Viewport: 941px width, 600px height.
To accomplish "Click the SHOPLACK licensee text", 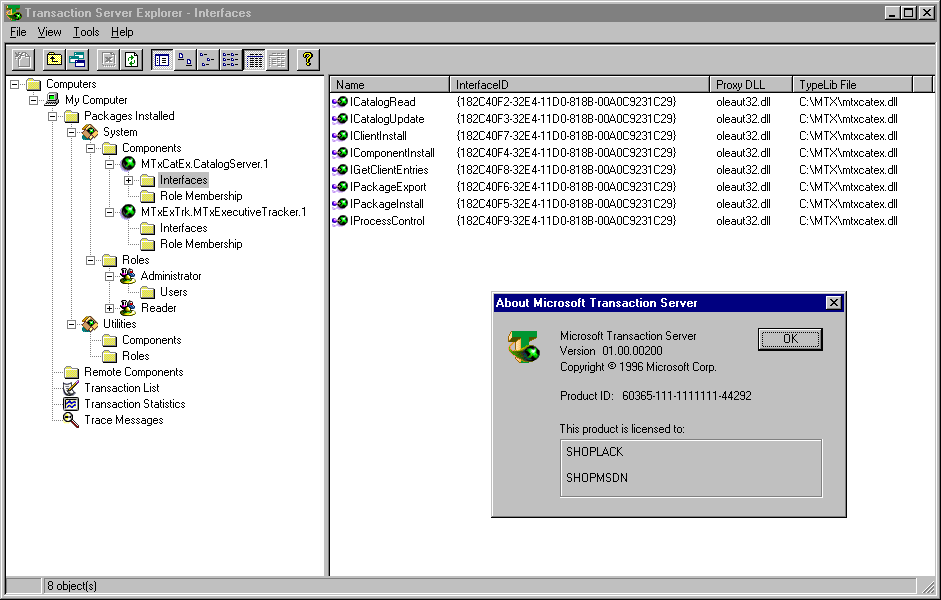I will [594, 451].
